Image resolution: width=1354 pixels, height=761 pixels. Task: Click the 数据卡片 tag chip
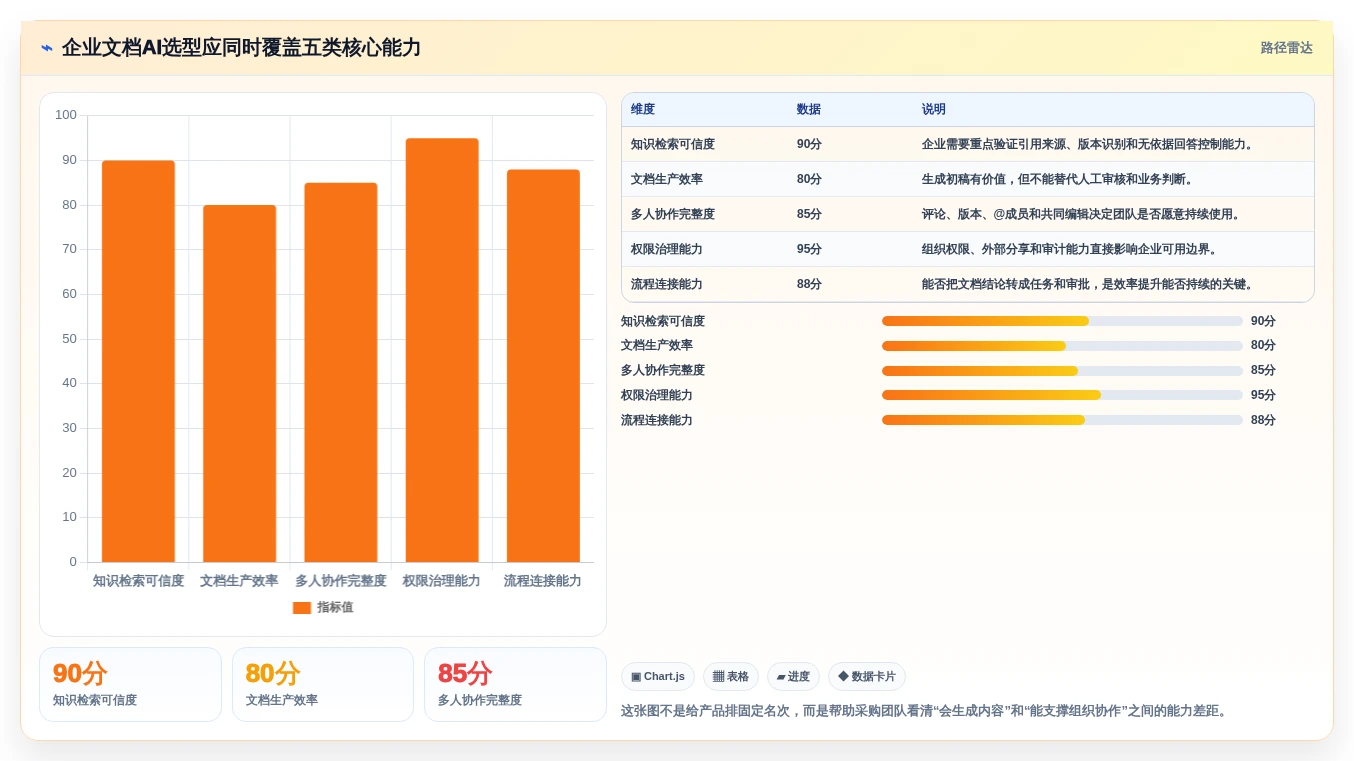coord(867,677)
